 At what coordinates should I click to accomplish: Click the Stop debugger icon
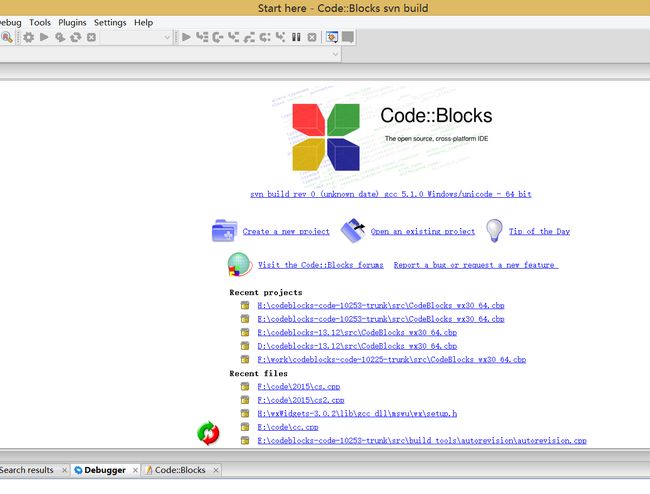[312, 37]
